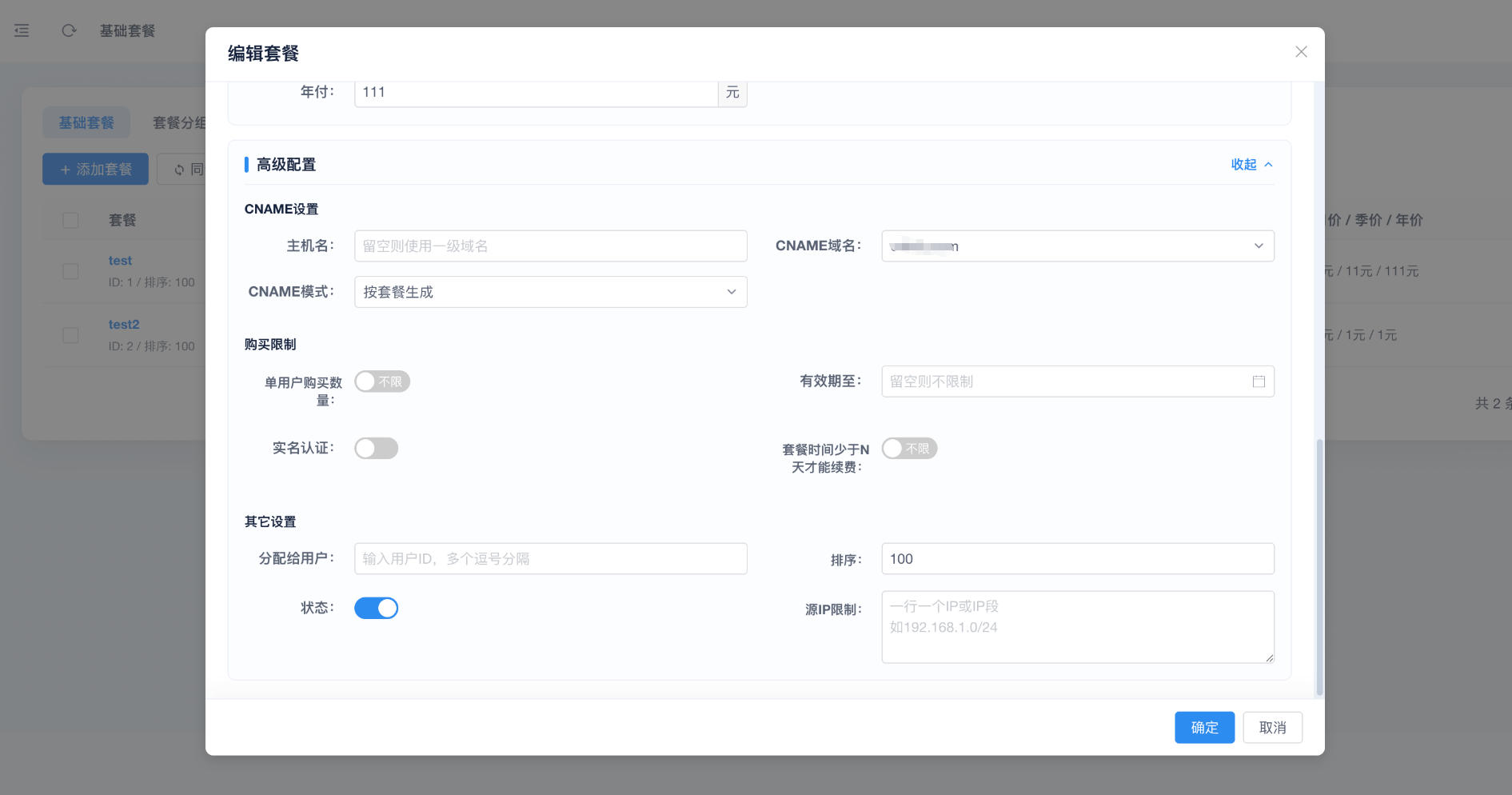Switch to the 套餐分组 tab

pos(179,122)
